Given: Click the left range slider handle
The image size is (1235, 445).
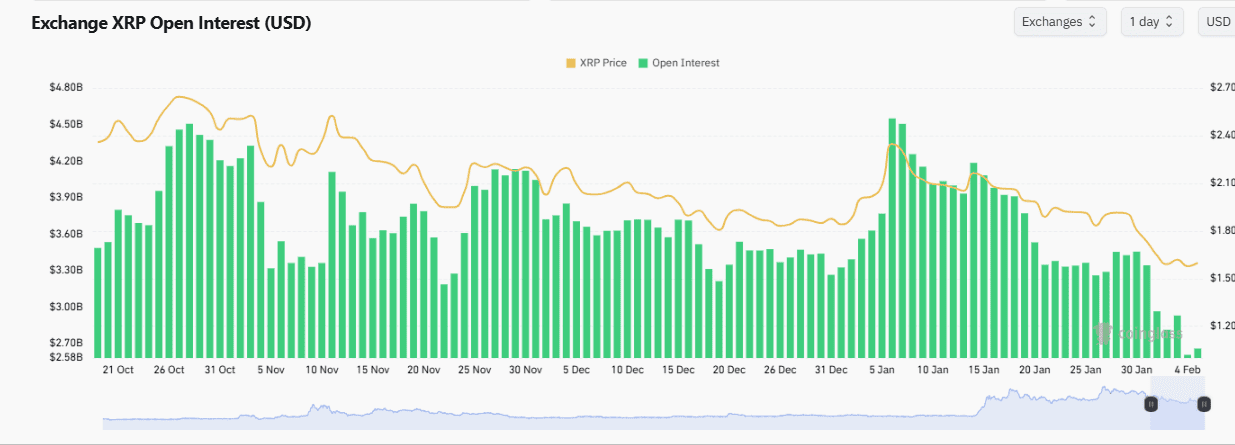Looking at the screenshot, I should click(x=1151, y=404).
